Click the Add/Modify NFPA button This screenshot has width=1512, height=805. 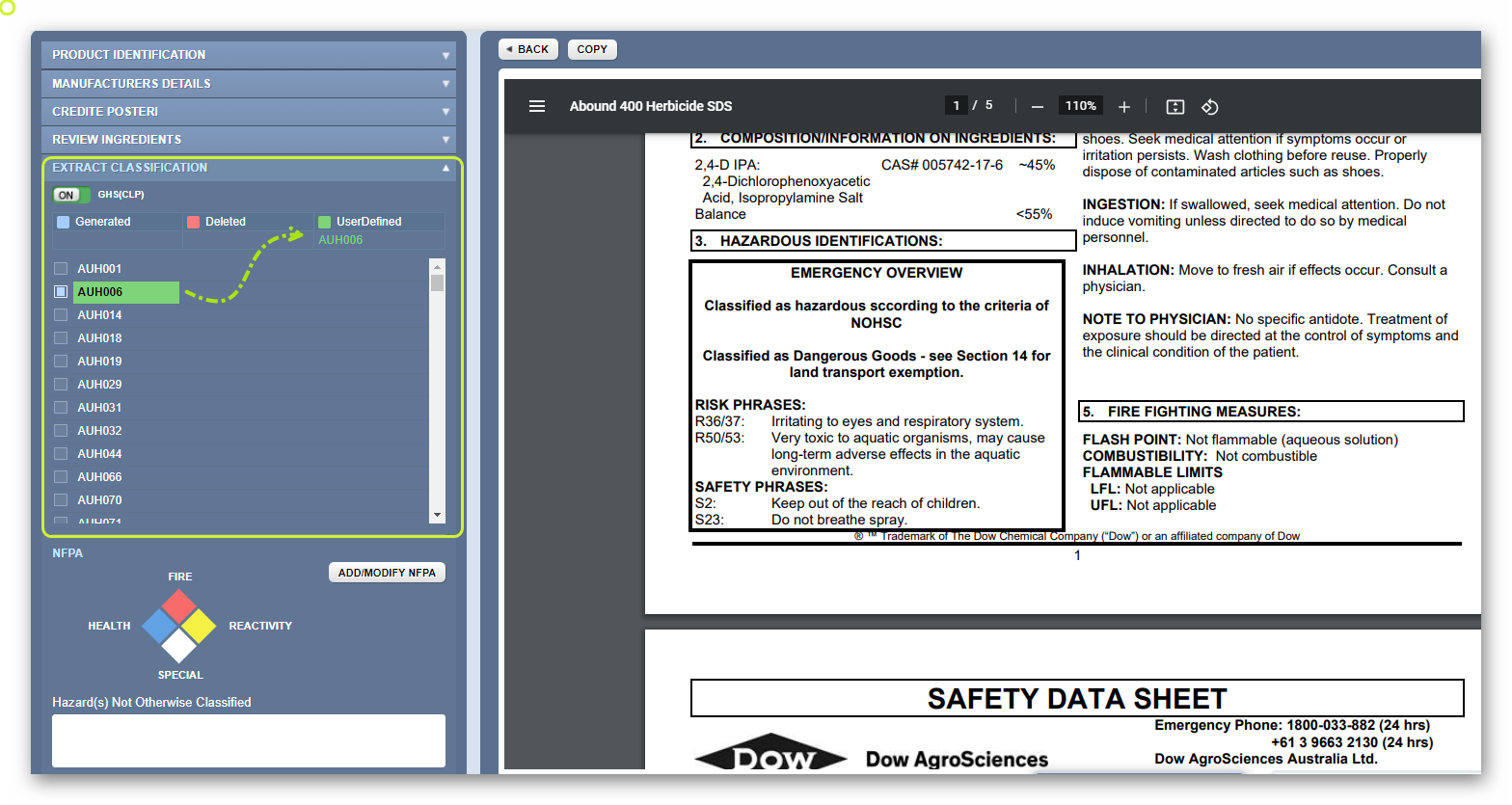[x=387, y=573]
